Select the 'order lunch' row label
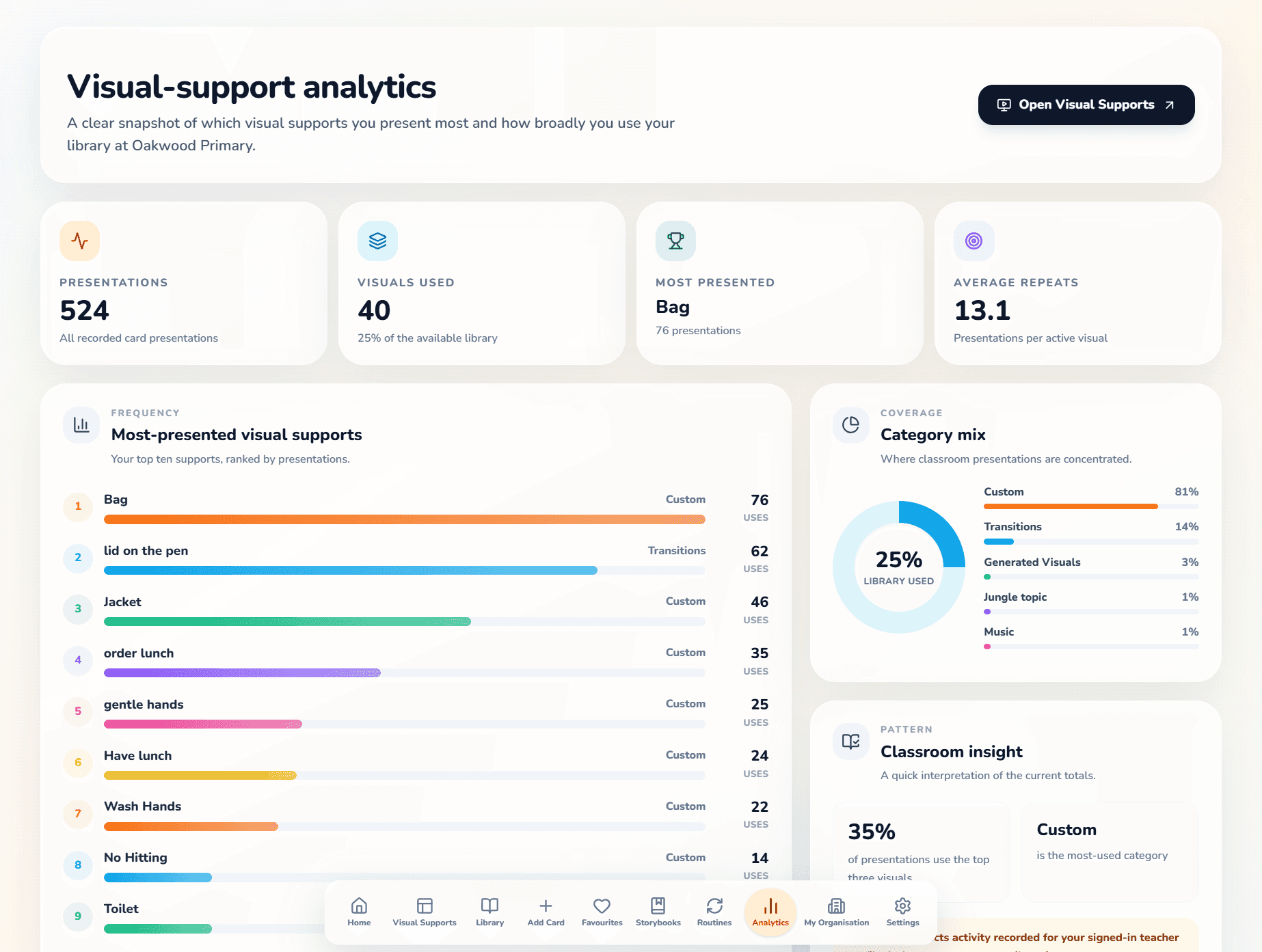The height and width of the screenshot is (952, 1262). pos(139,653)
